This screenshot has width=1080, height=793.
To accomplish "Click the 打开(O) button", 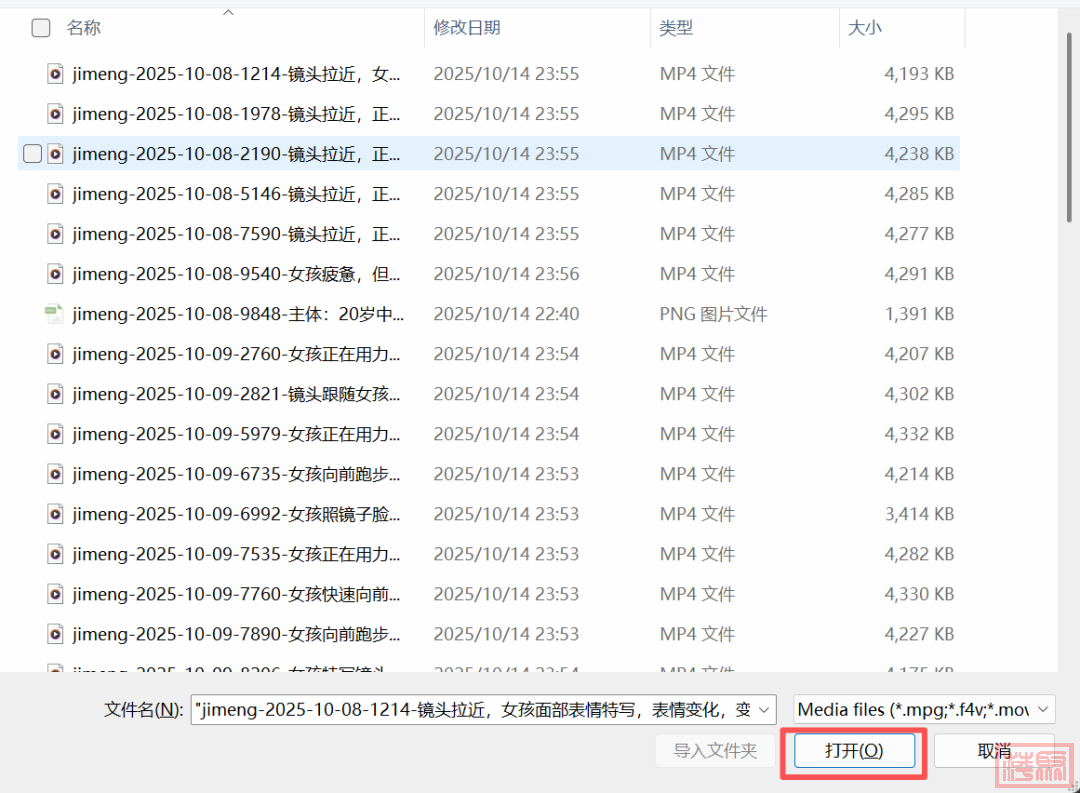I will (854, 751).
